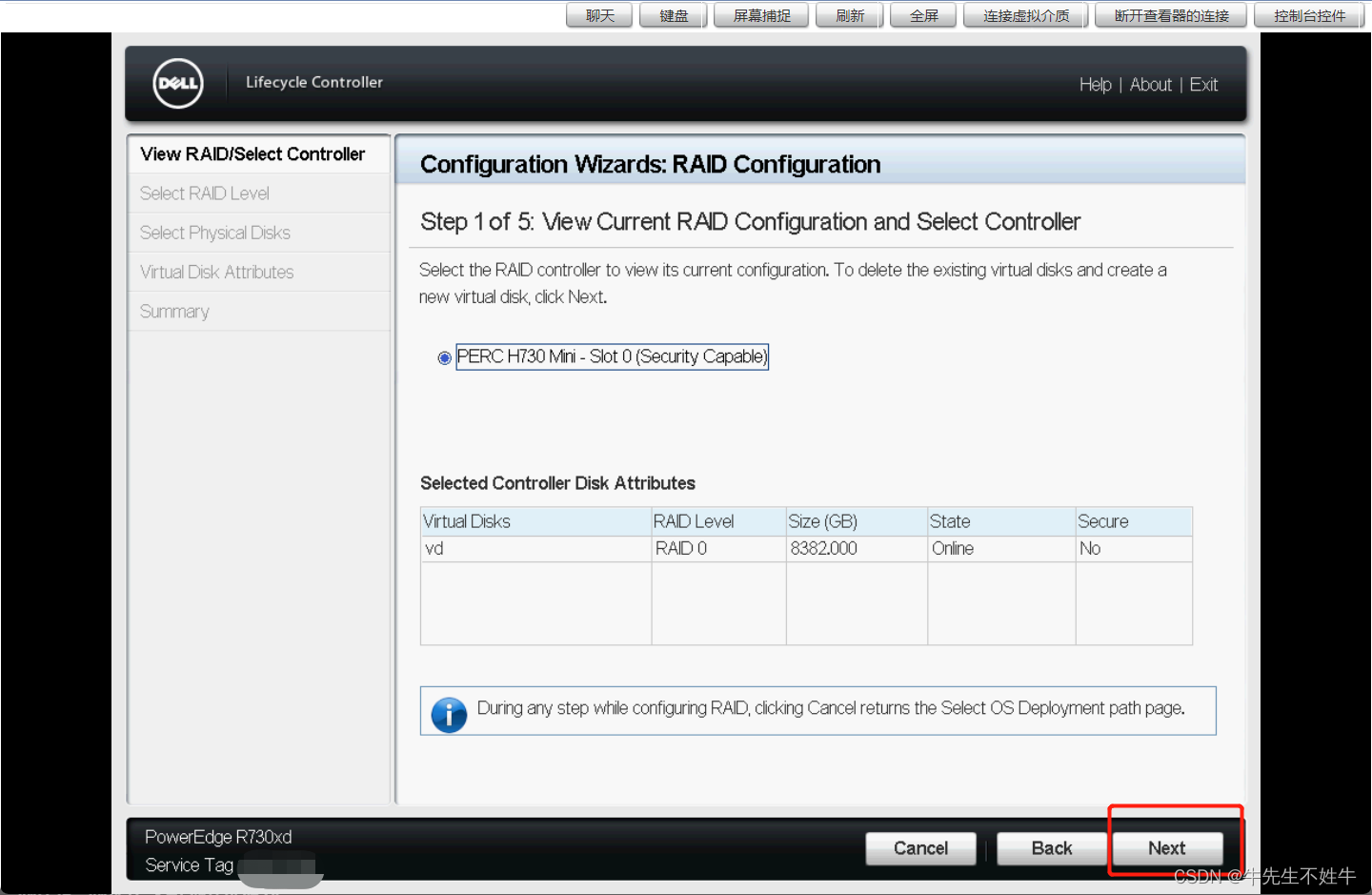Click Selected Controller Disk Attributes heading
The width and height of the screenshot is (1372, 895).
coord(557,483)
